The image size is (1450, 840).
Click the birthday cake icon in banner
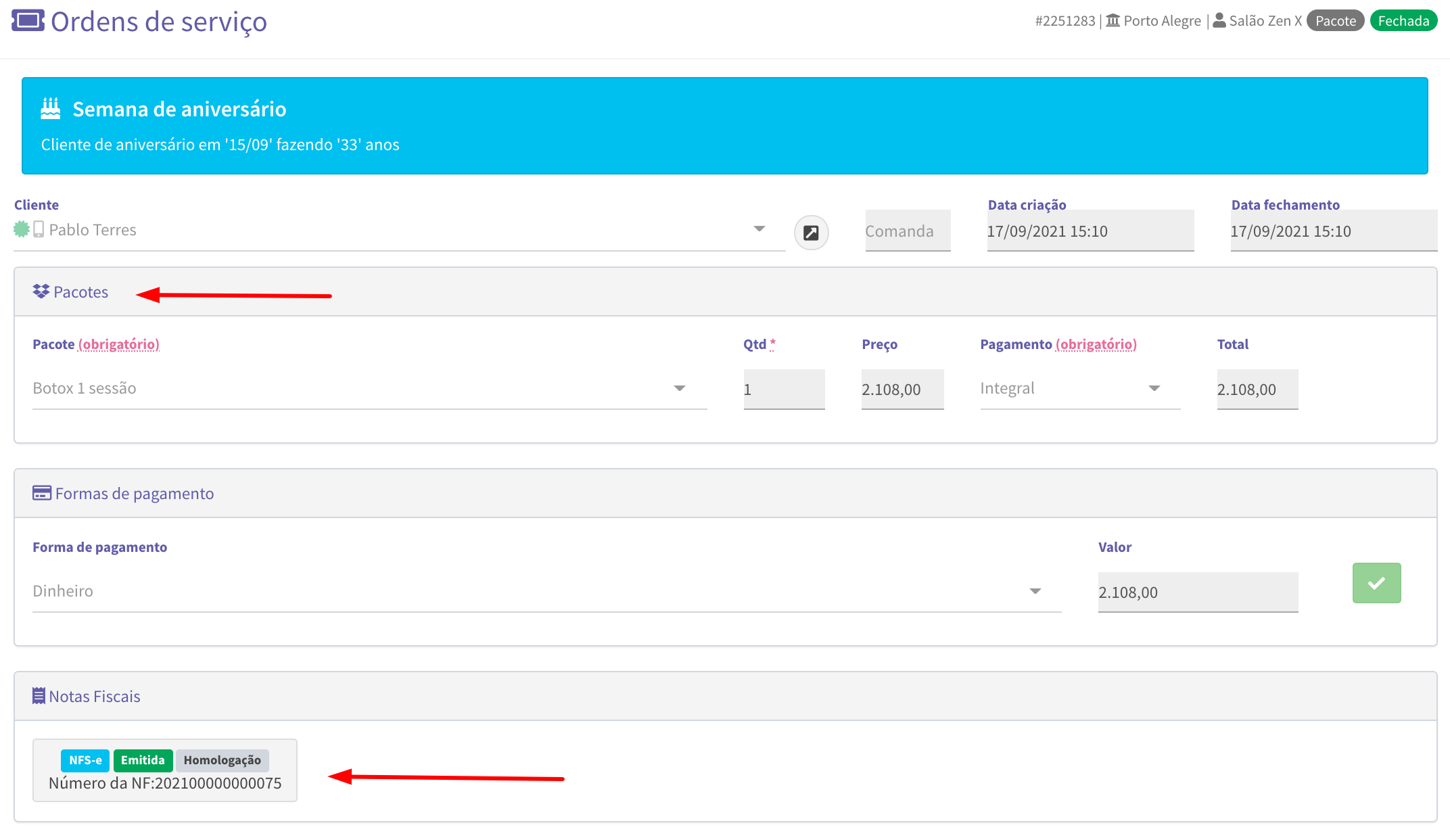pyautogui.click(x=51, y=108)
